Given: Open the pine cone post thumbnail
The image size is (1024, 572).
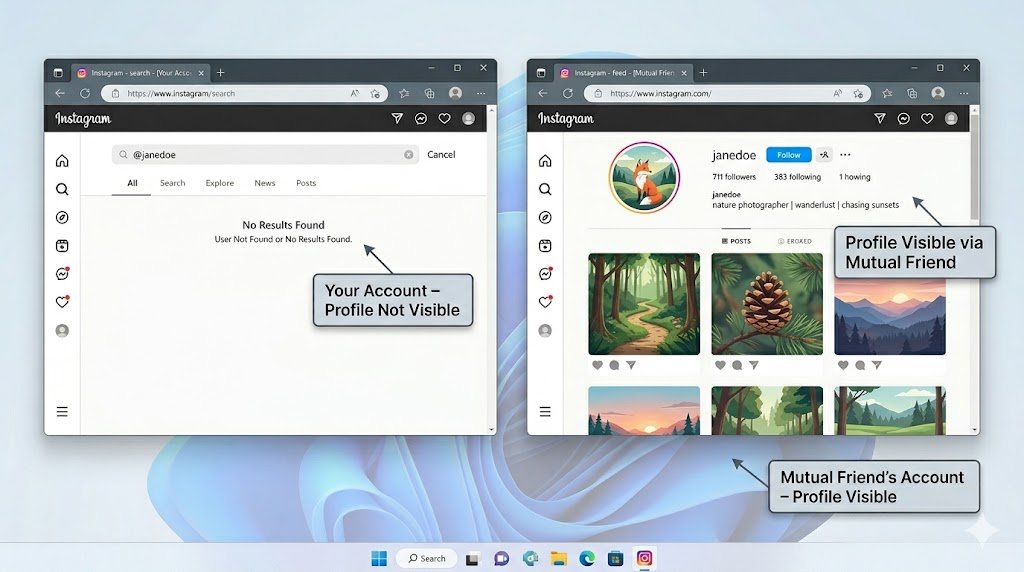Looking at the screenshot, I should click(767, 304).
